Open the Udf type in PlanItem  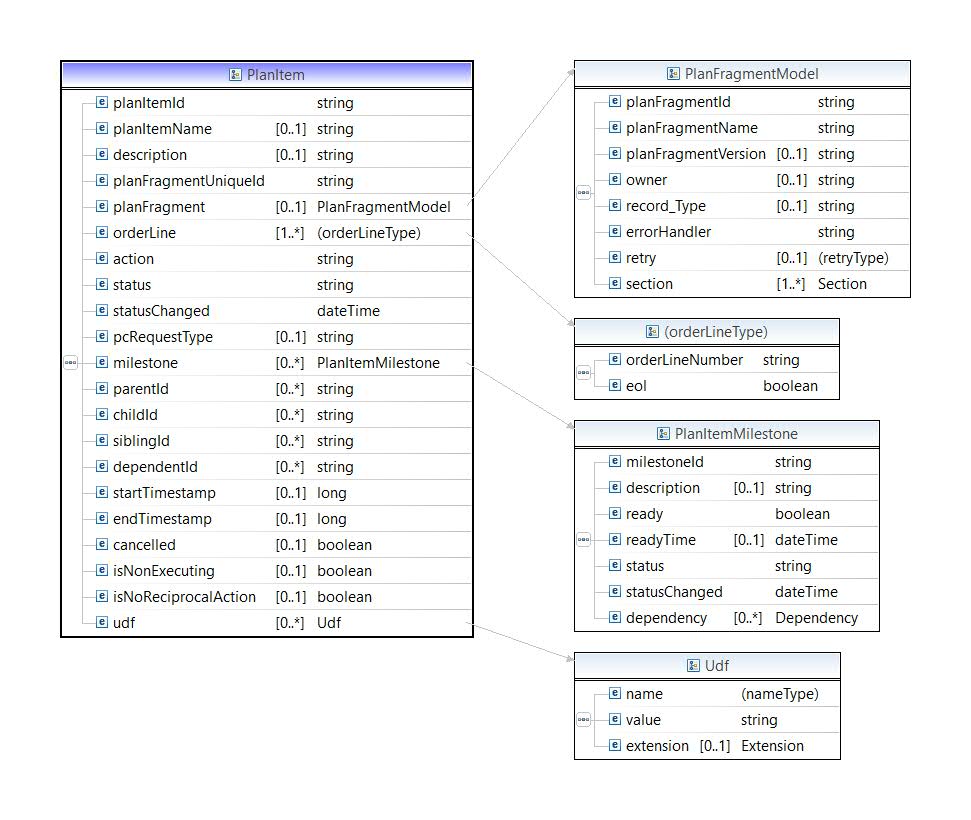329,623
